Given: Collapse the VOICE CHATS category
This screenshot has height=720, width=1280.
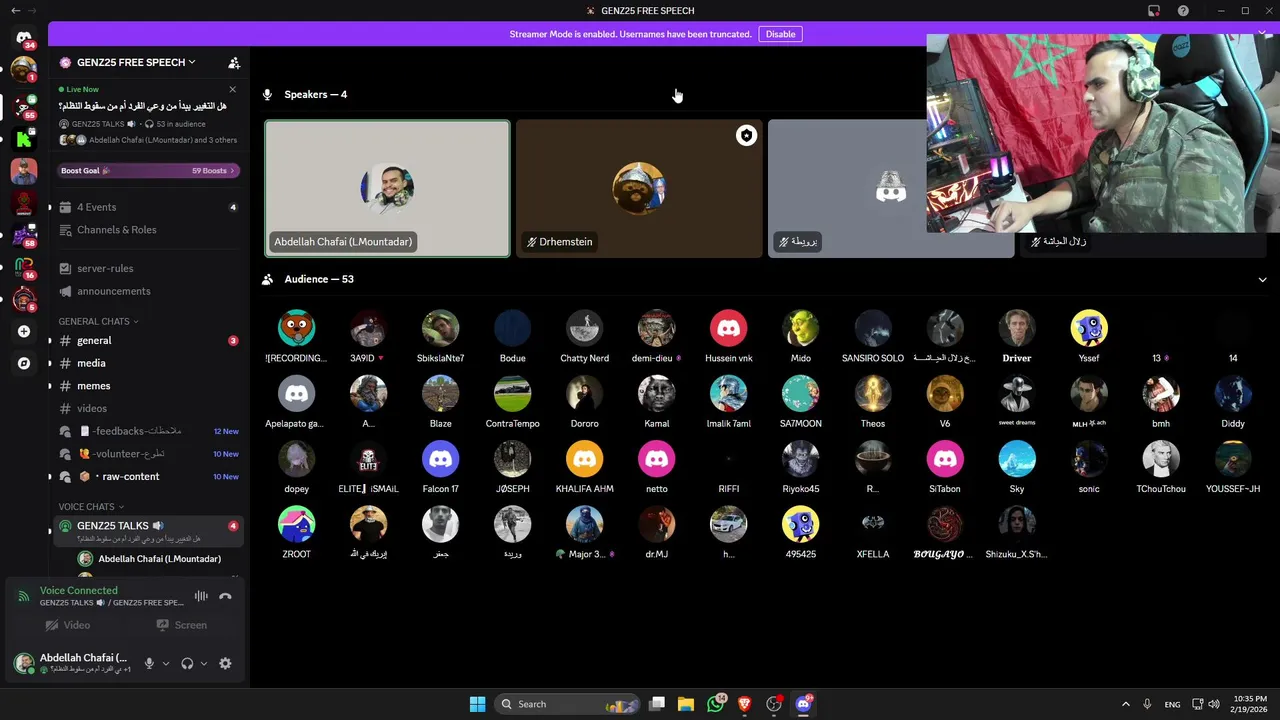Looking at the screenshot, I should 91,507.
